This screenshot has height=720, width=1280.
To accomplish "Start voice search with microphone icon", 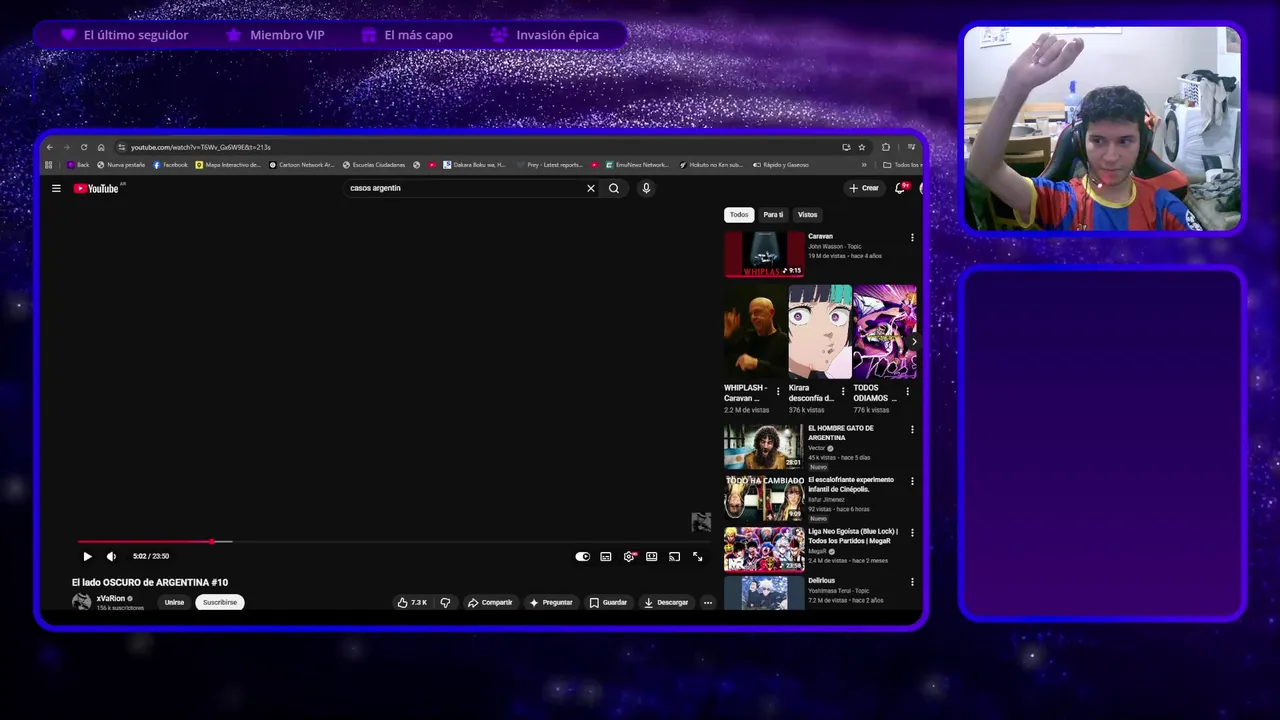I will pyautogui.click(x=646, y=188).
